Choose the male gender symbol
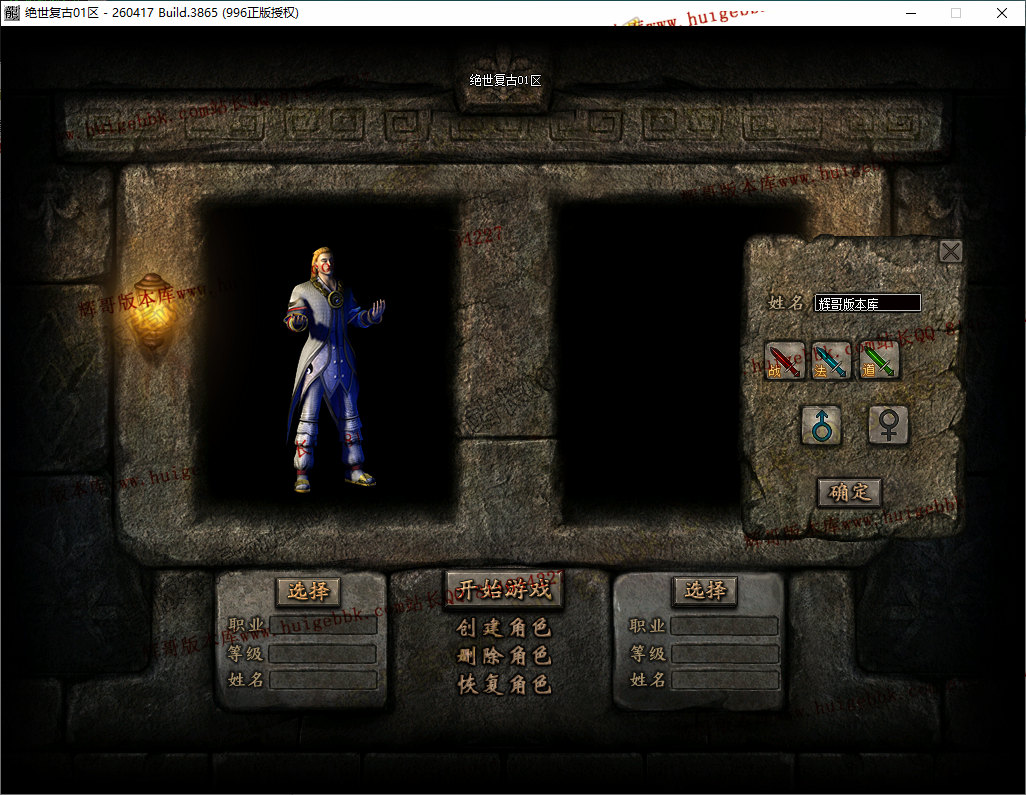 [821, 425]
